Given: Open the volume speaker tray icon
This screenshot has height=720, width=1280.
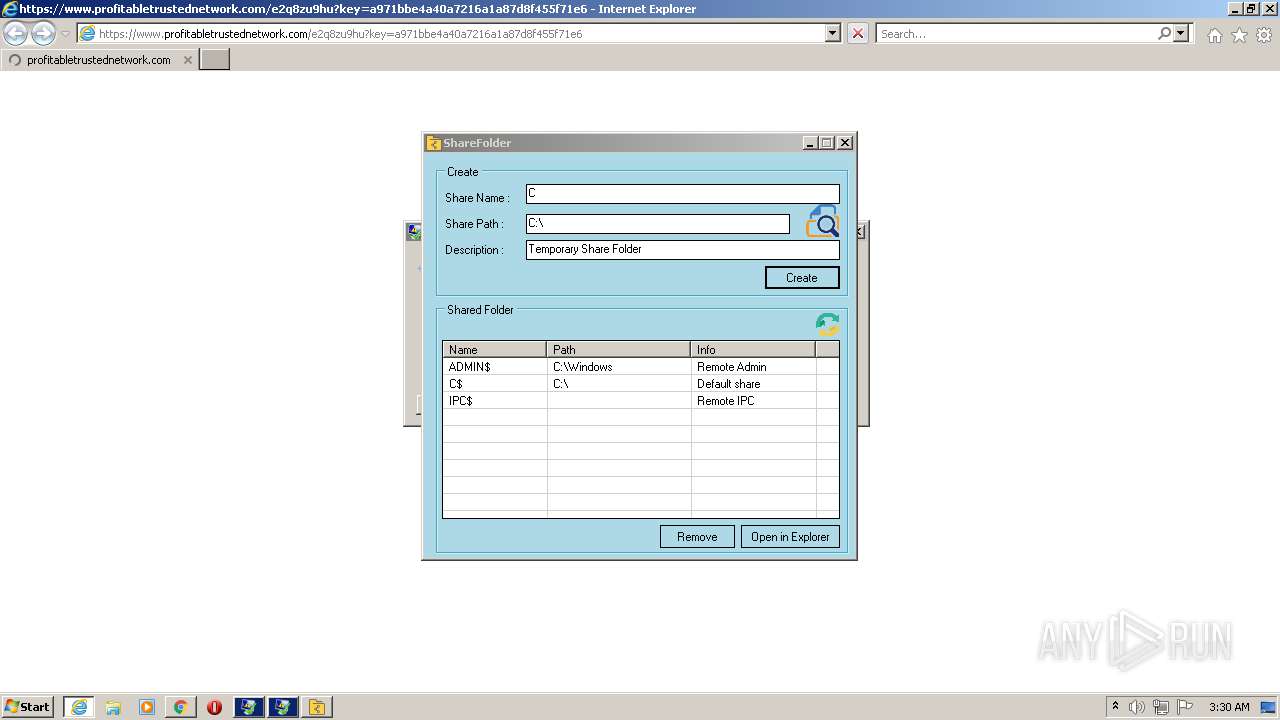Looking at the screenshot, I should 1137,706.
